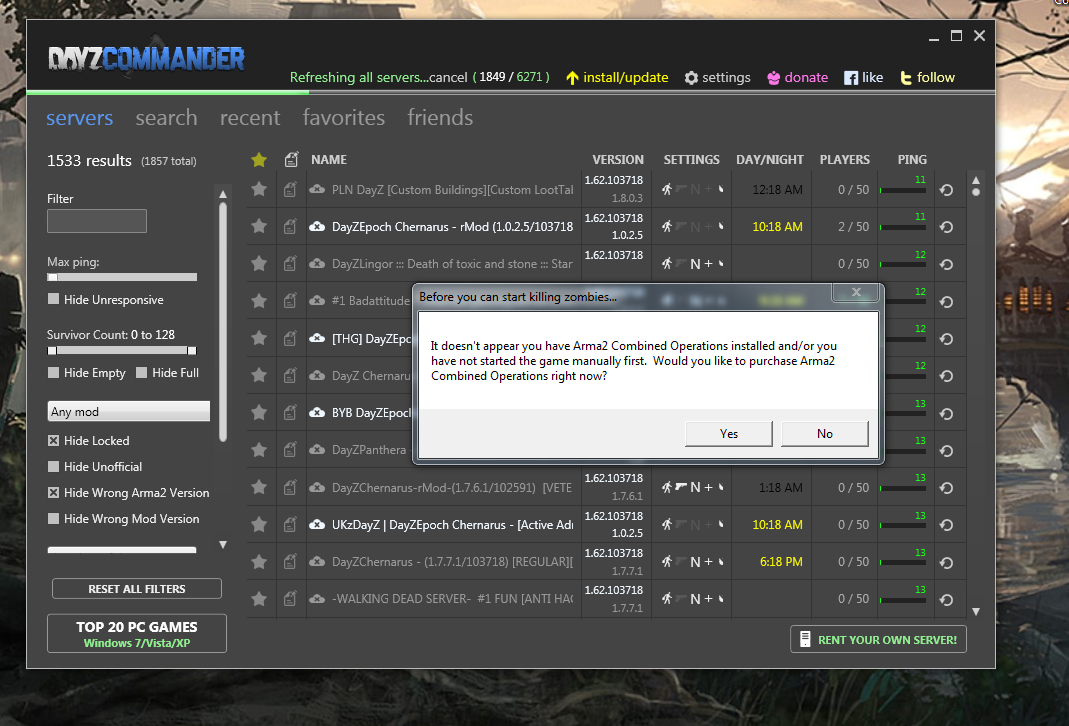Close the zombies dialog with X

click(856, 292)
